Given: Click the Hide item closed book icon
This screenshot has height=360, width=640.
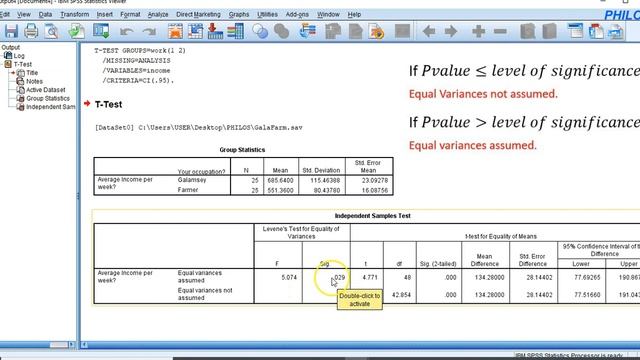Looking at the screenshot, I should point(549,31).
